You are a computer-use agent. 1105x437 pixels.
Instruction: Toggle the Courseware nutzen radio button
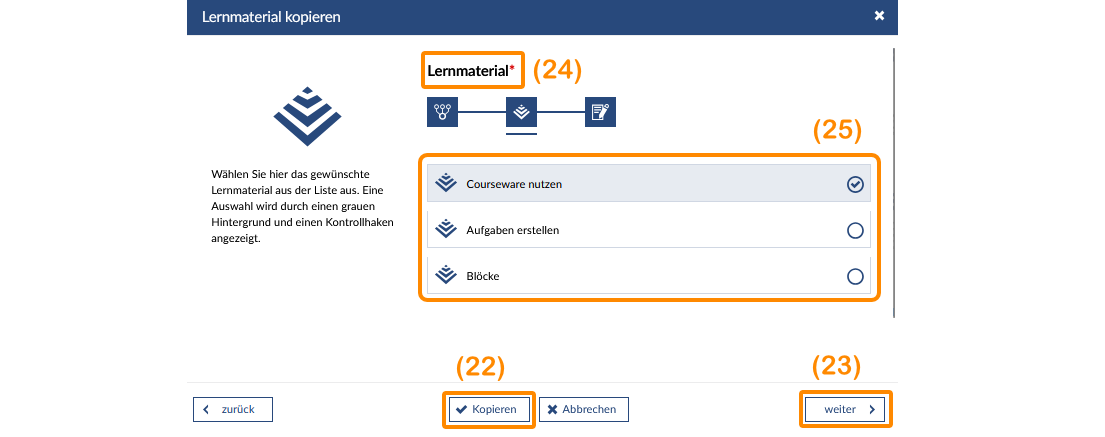click(855, 184)
